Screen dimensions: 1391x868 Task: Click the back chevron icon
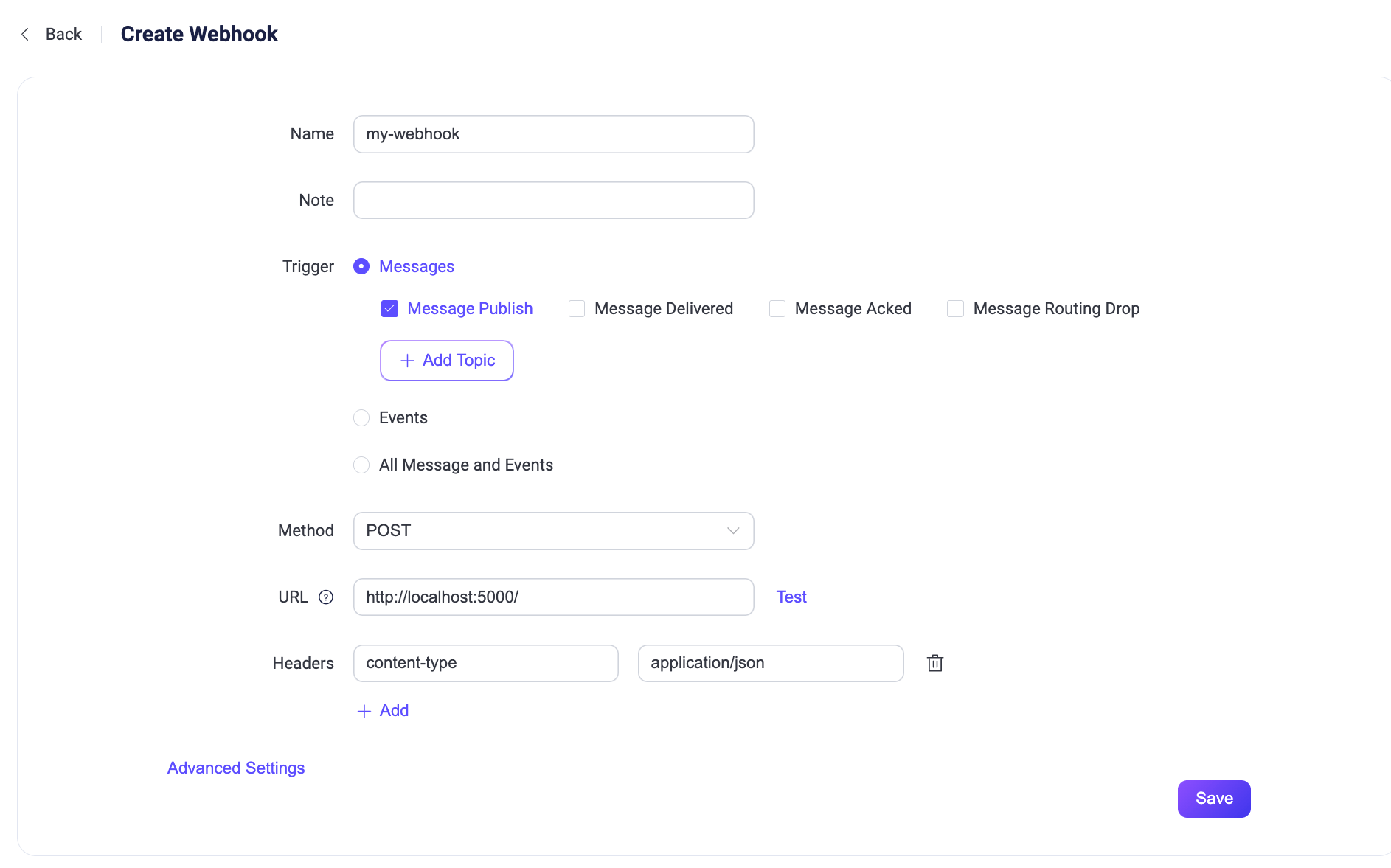click(x=24, y=34)
